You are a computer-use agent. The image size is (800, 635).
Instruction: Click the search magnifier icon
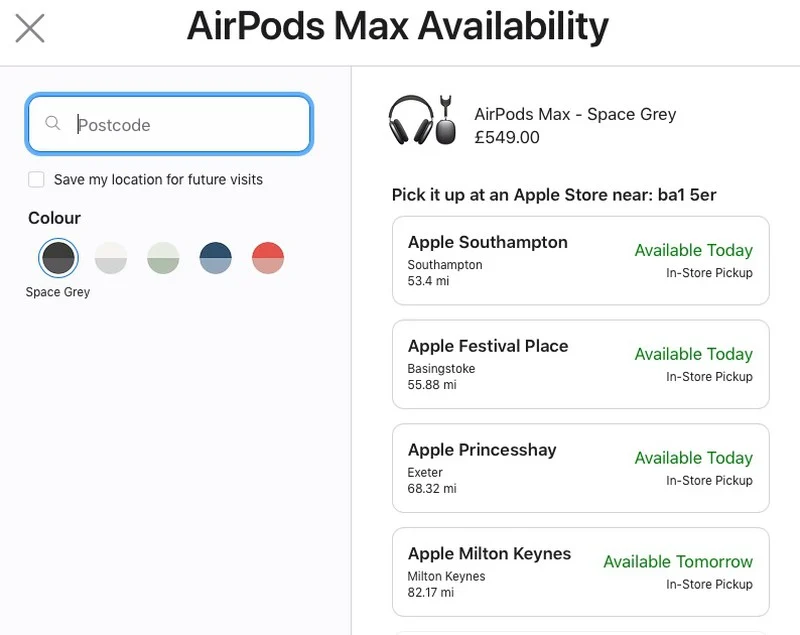click(x=53, y=125)
